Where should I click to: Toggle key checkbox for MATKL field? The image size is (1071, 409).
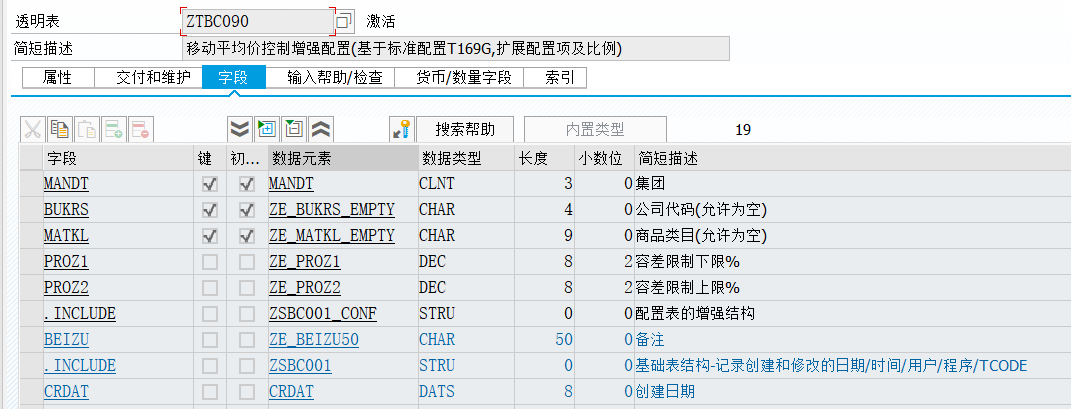click(210, 236)
